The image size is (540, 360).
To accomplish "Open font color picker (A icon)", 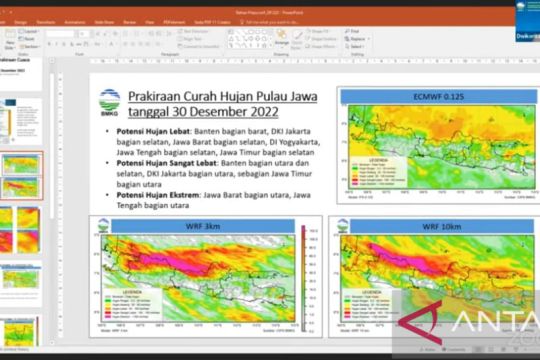I will pos(112,44).
